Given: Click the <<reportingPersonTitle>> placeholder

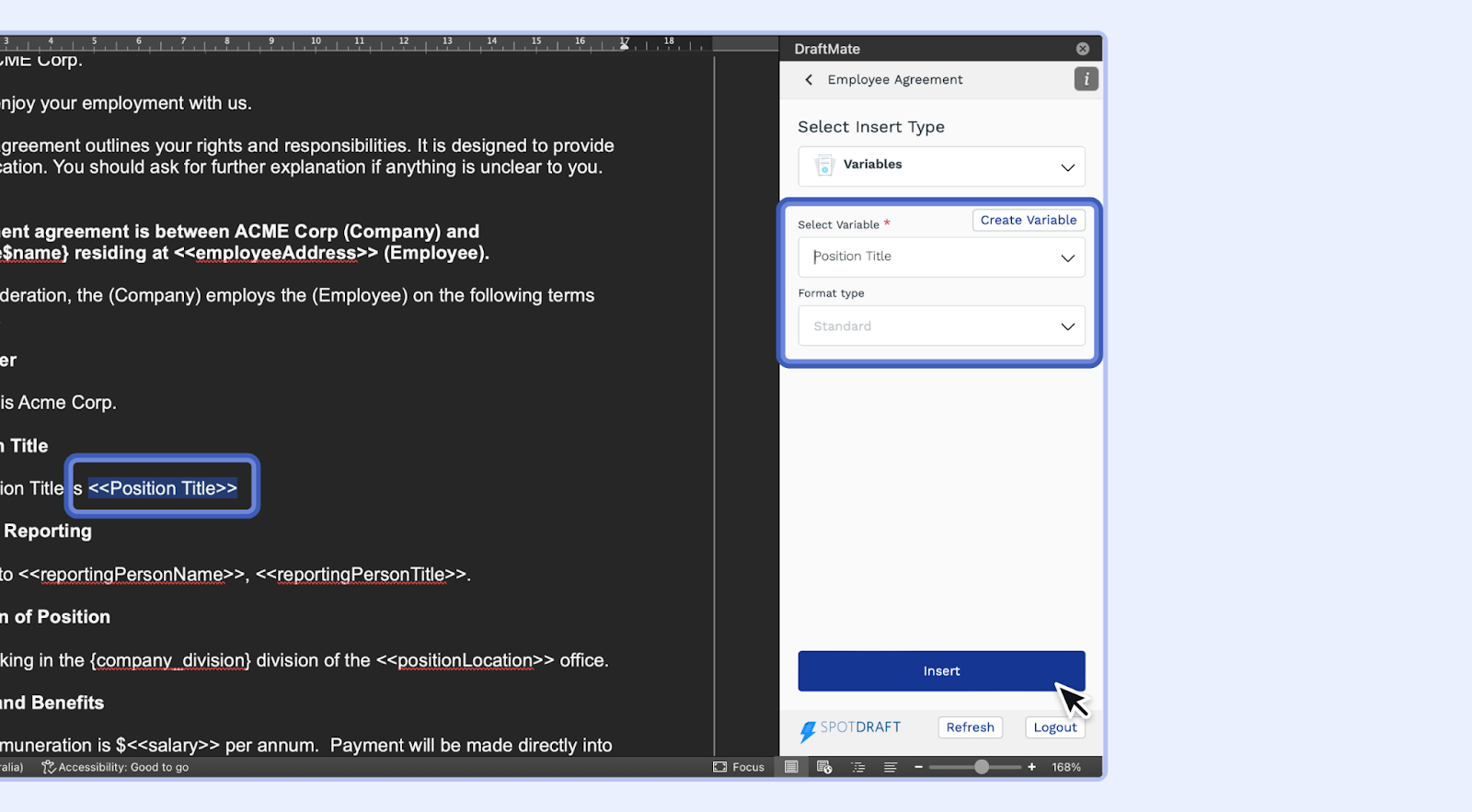Looking at the screenshot, I should [360, 575].
